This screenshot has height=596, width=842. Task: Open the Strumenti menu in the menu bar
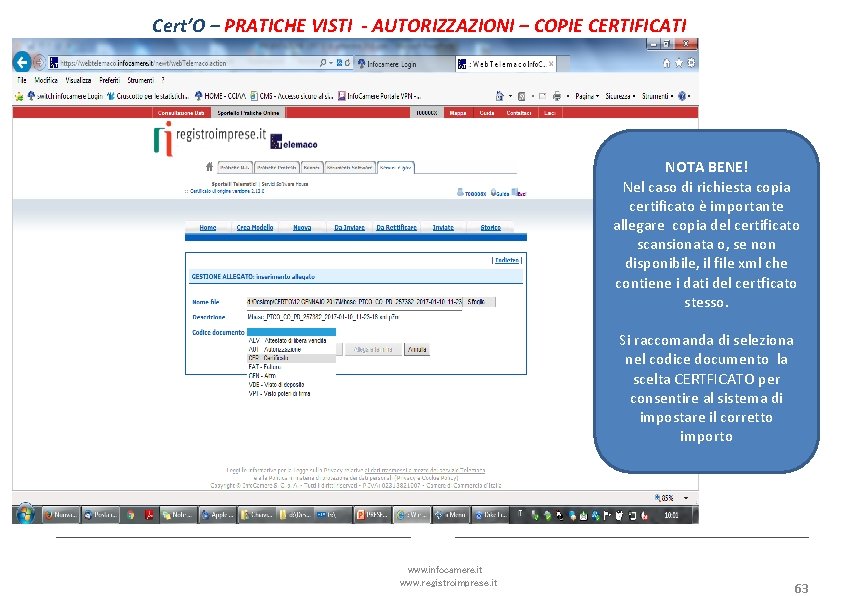click(x=141, y=80)
